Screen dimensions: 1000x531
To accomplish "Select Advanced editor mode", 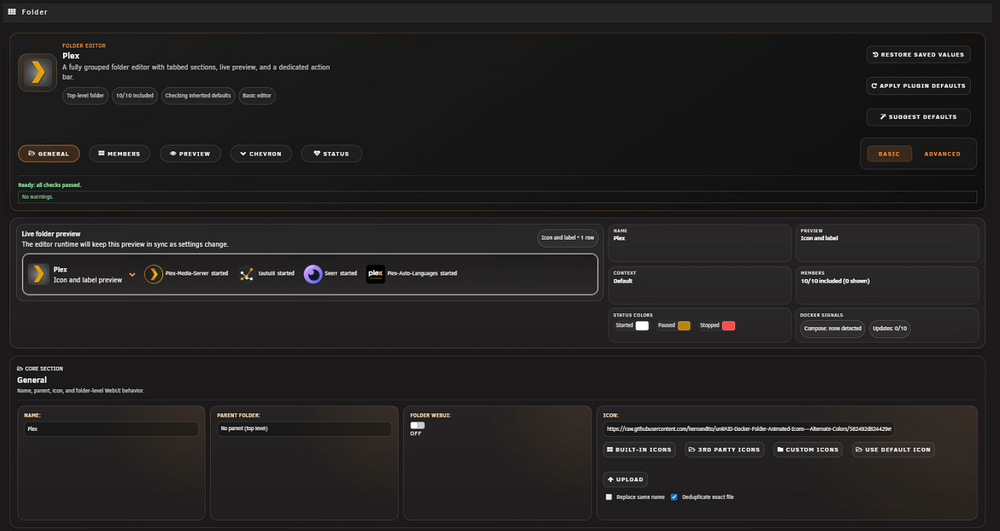I will tap(942, 154).
